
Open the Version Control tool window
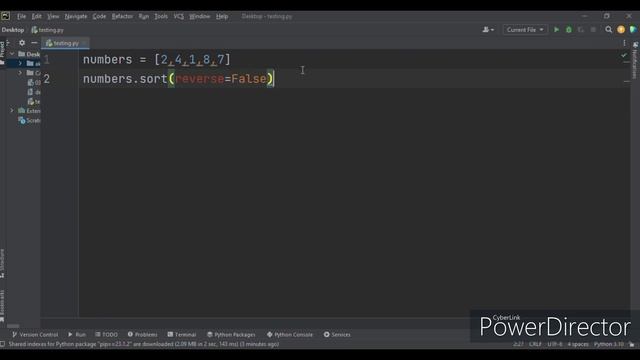[x=35, y=334]
